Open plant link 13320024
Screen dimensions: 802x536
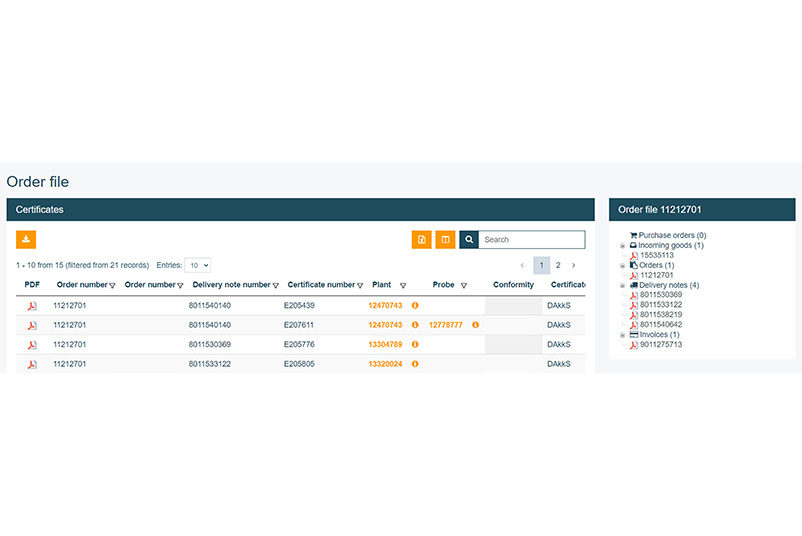click(x=385, y=364)
